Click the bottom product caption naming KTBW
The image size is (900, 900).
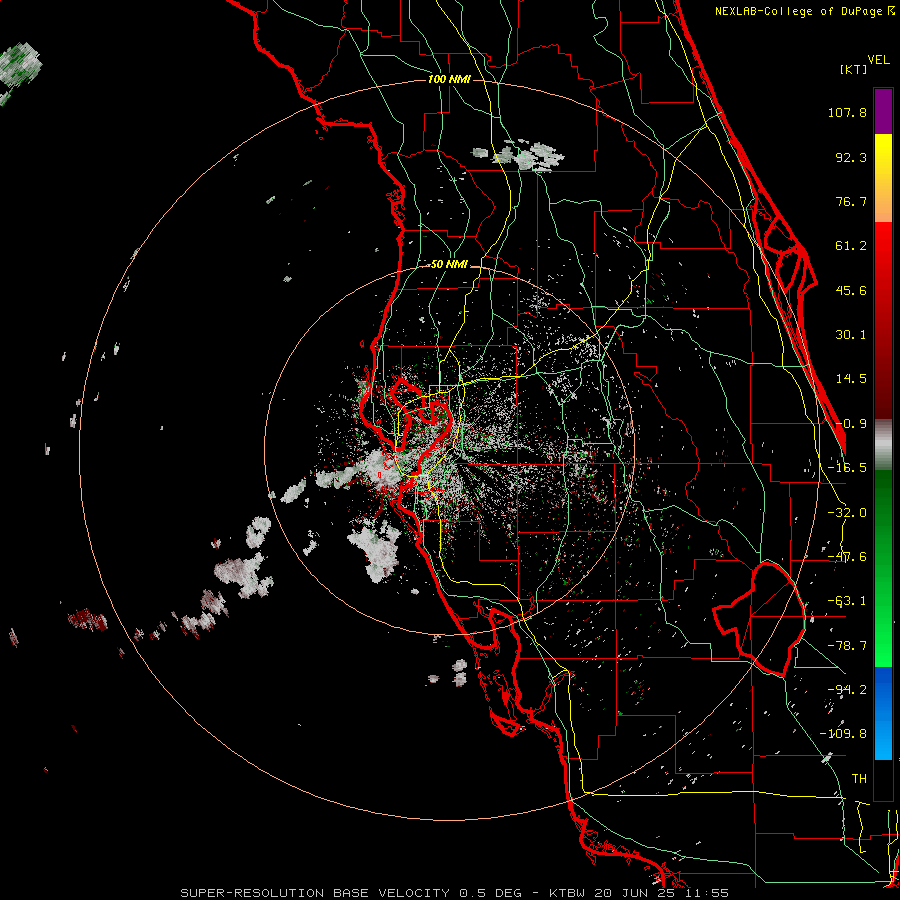pos(455,893)
